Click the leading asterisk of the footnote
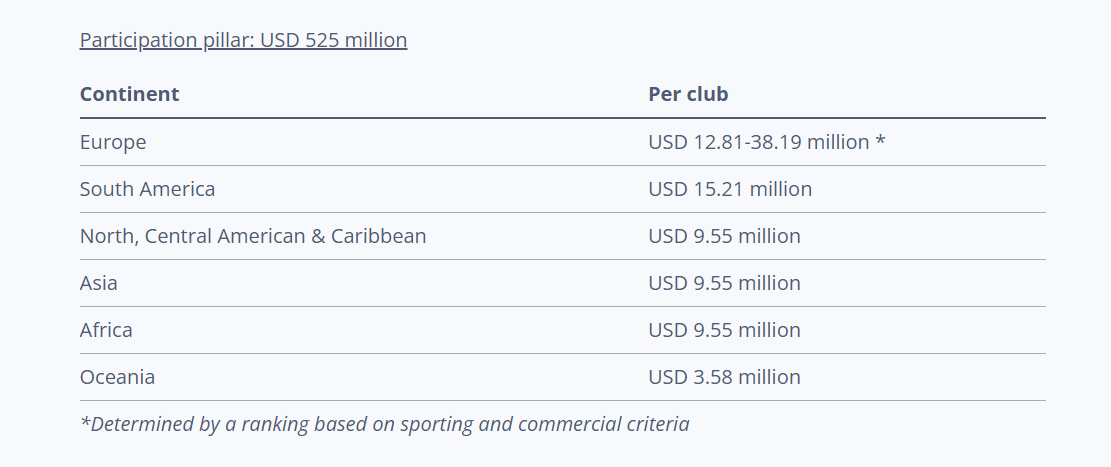 pos(84,421)
